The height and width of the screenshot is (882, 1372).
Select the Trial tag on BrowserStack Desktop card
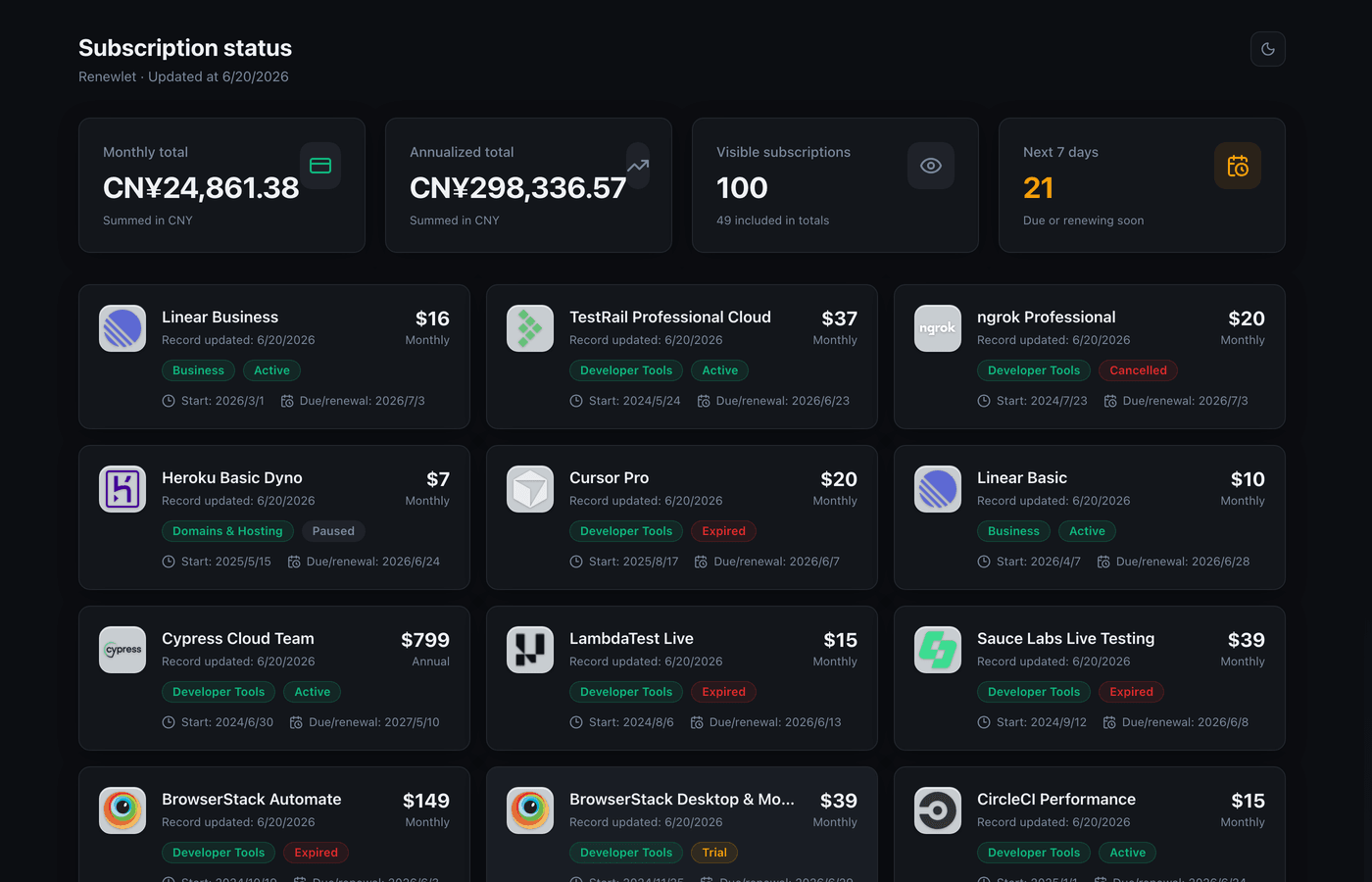715,853
